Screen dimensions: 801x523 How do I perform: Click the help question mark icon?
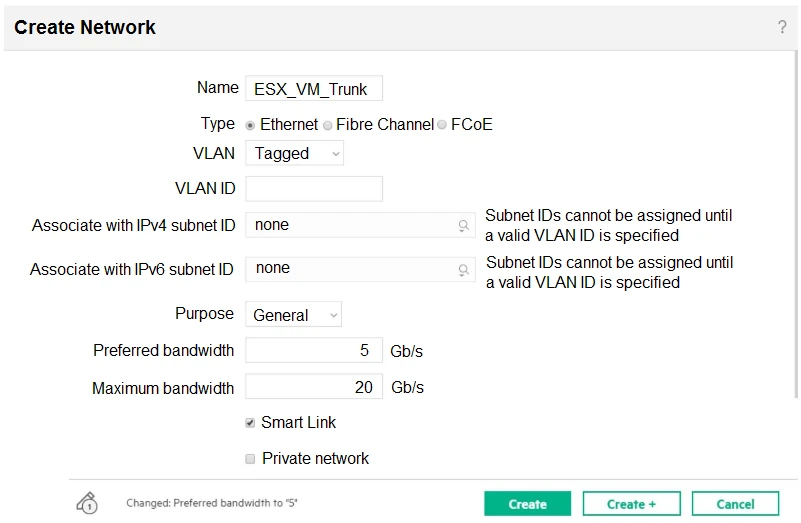coord(782,27)
